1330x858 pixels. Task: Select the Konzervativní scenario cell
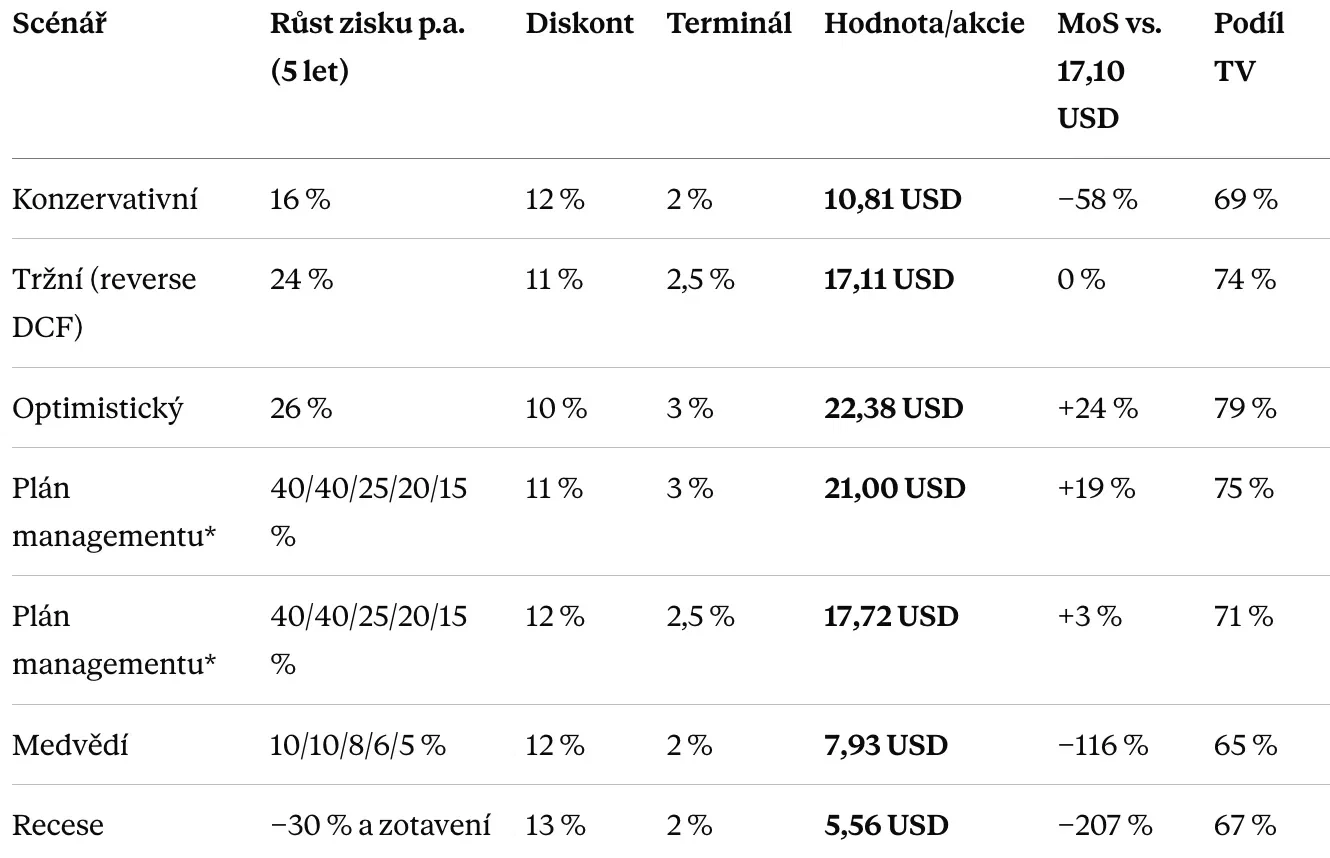pyautogui.click(x=105, y=199)
